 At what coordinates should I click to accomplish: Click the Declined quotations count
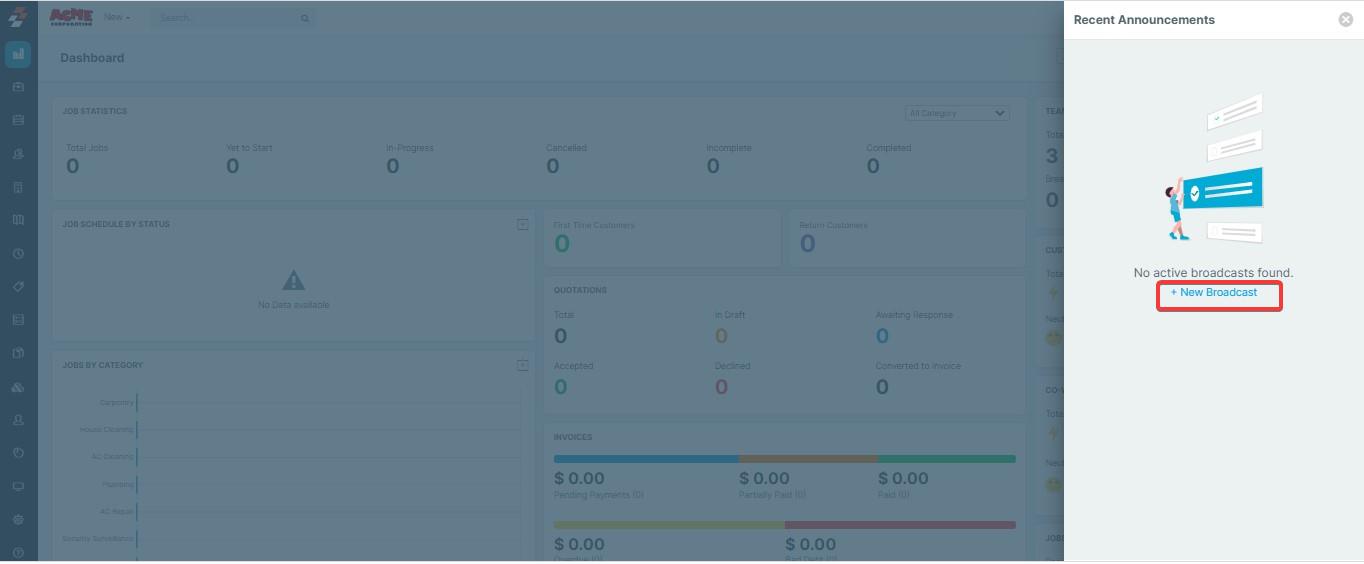coord(721,387)
